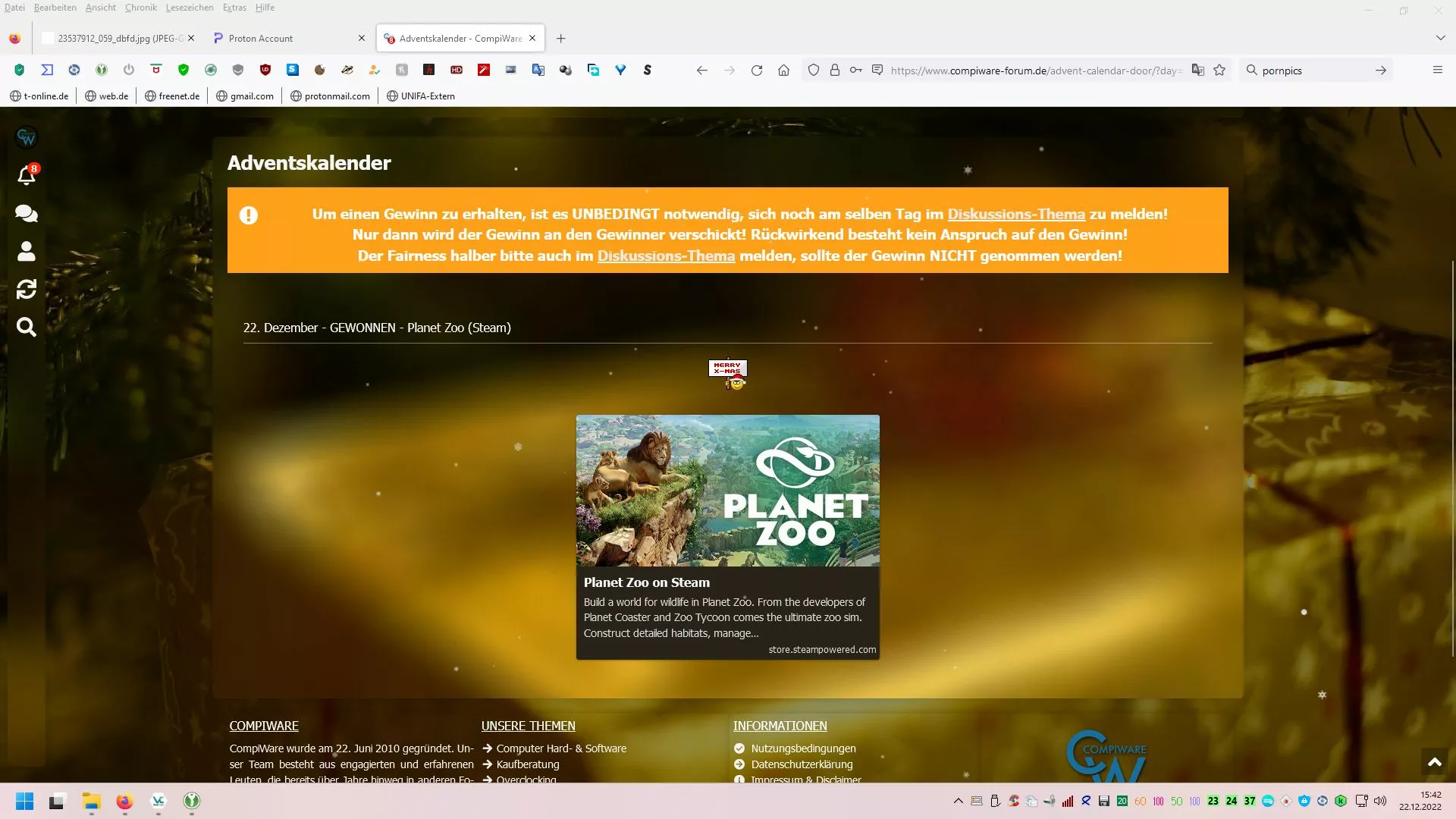Click the UNSERE THEMEN footer heading
The height and width of the screenshot is (819, 1456).
pos(528,726)
